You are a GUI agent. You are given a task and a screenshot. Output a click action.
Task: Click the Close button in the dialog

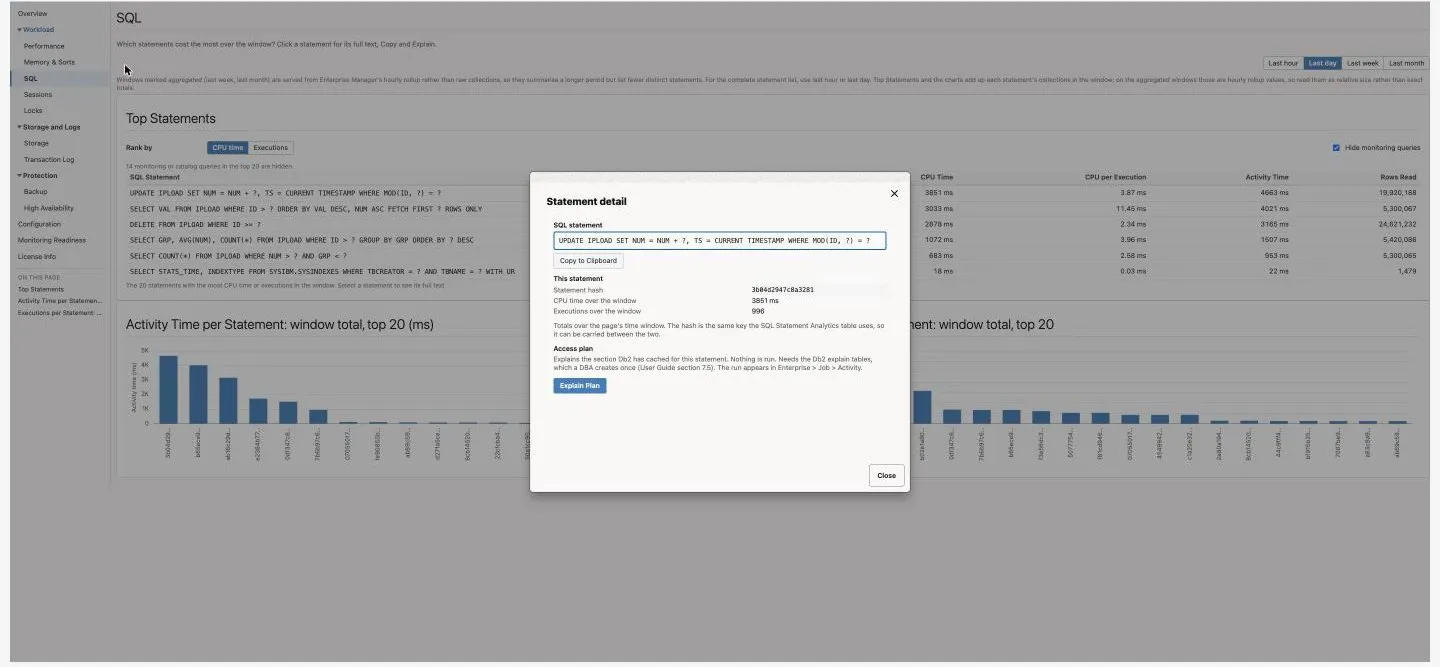click(886, 476)
